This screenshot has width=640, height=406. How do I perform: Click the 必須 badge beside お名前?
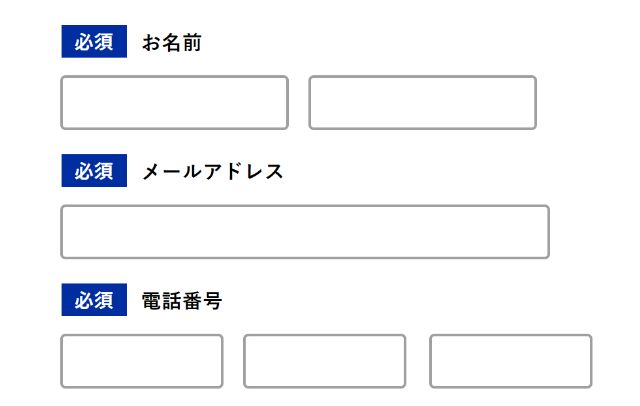pyautogui.click(x=94, y=41)
